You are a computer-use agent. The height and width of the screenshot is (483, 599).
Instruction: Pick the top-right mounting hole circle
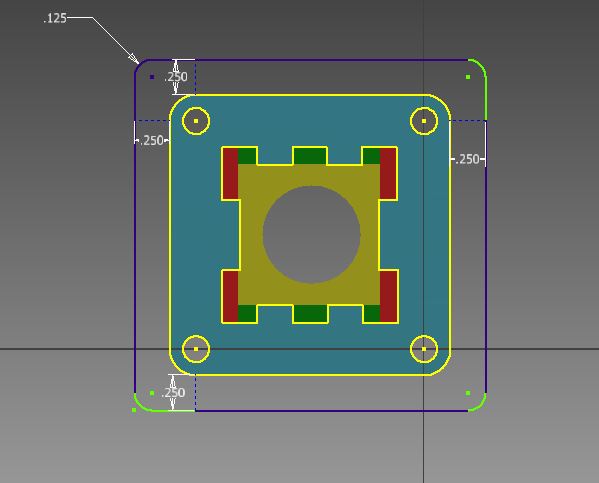pyautogui.click(x=424, y=121)
